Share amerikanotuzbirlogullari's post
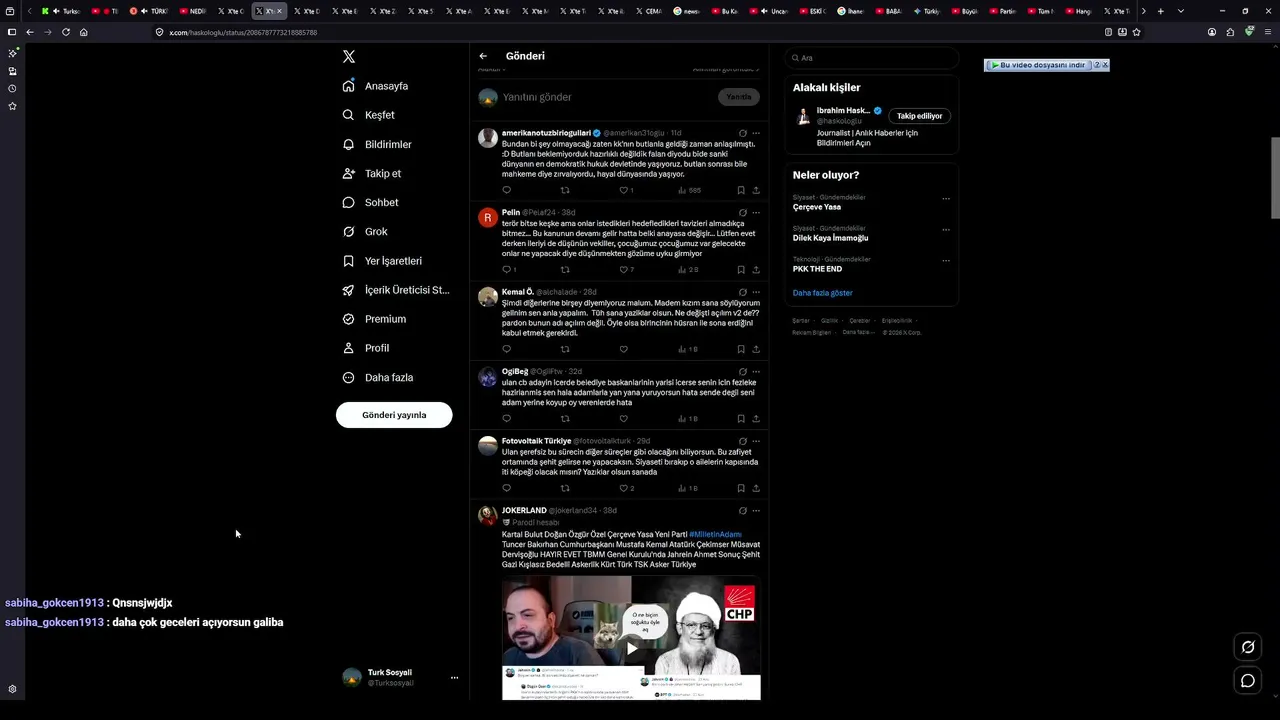Image resolution: width=1280 pixels, height=720 pixels. (x=756, y=190)
